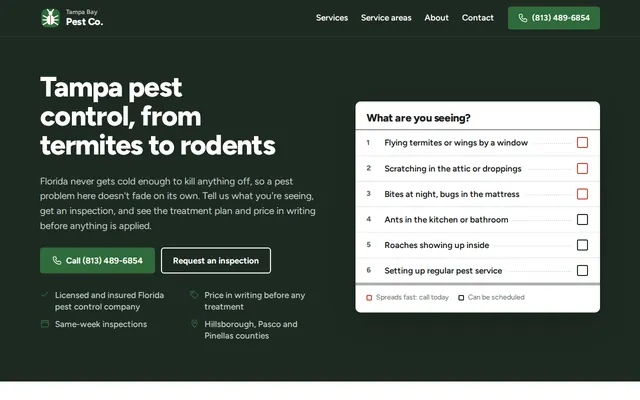Open the Services nav item
The height and width of the screenshot is (400, 640).
point(332,18)
